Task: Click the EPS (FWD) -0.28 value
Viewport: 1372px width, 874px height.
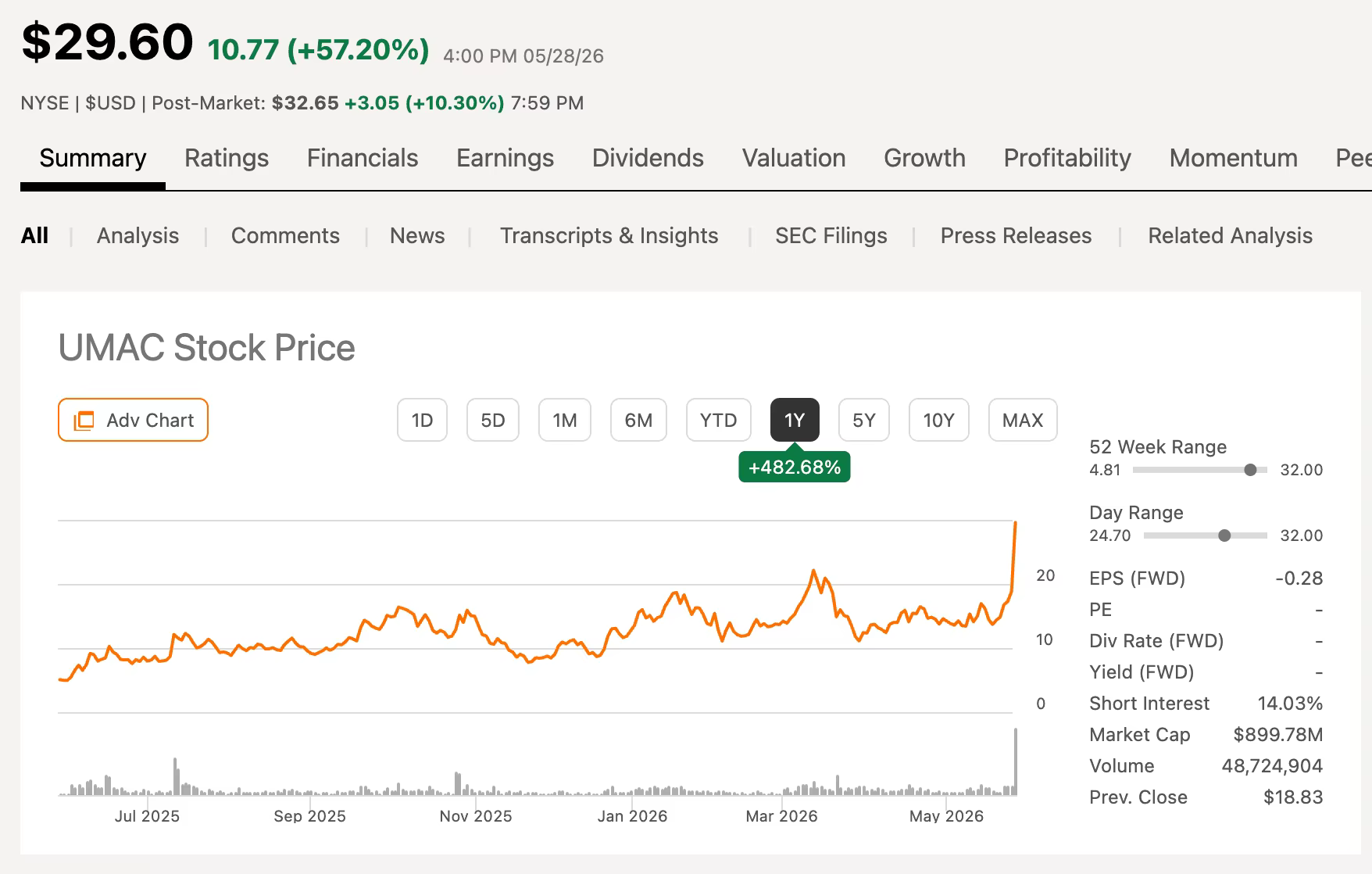Action: pos(1299,578)
